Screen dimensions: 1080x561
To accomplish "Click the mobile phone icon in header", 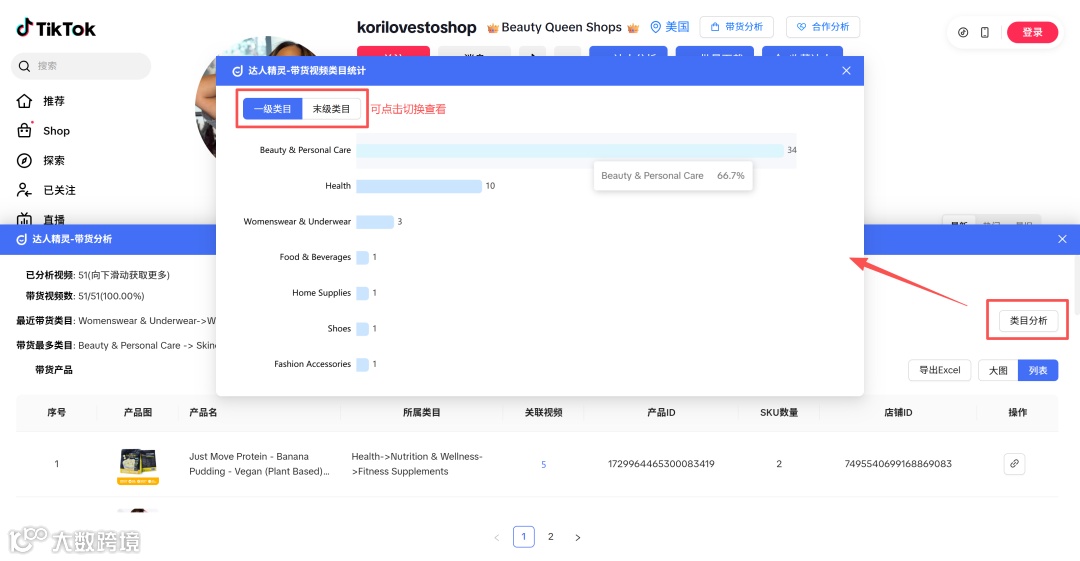I will coord(985,32).
